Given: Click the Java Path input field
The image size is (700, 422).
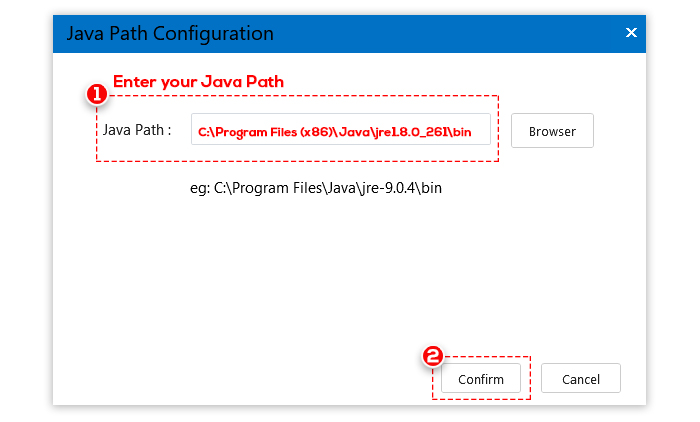Looking at the screenshot, I should tap(341, 130).
